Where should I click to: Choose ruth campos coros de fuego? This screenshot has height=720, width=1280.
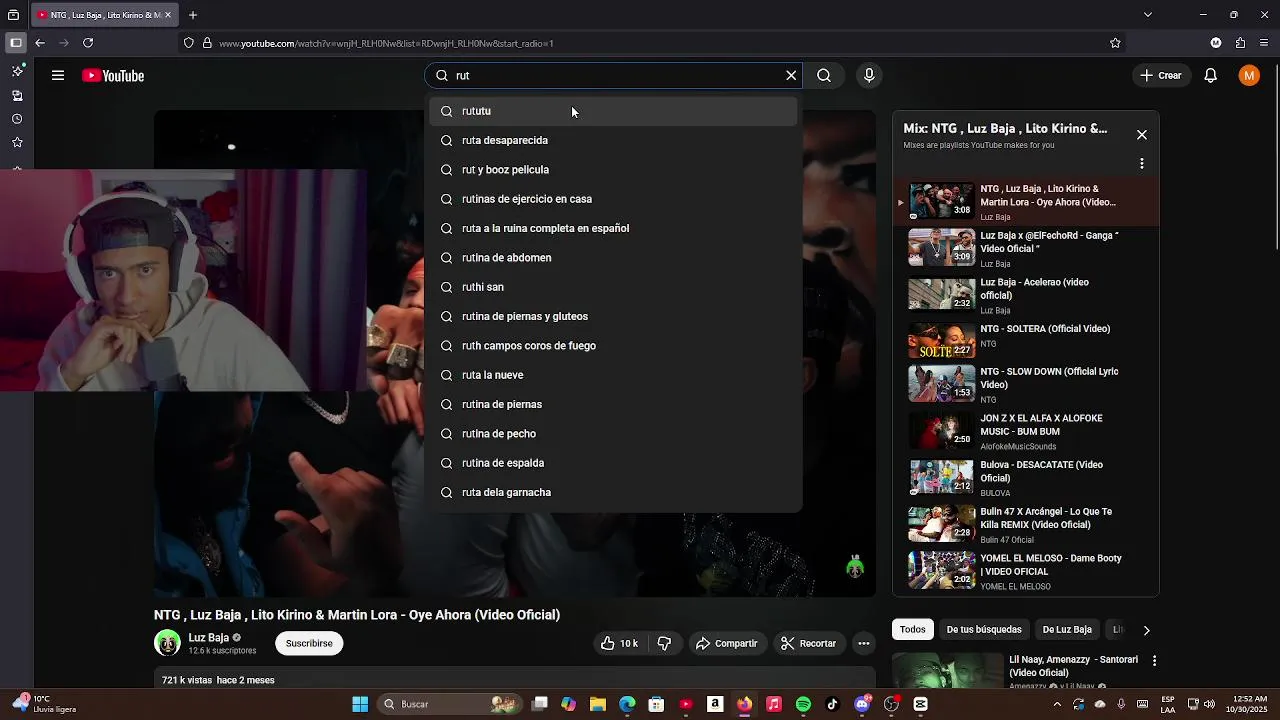[x=613, y=346]
